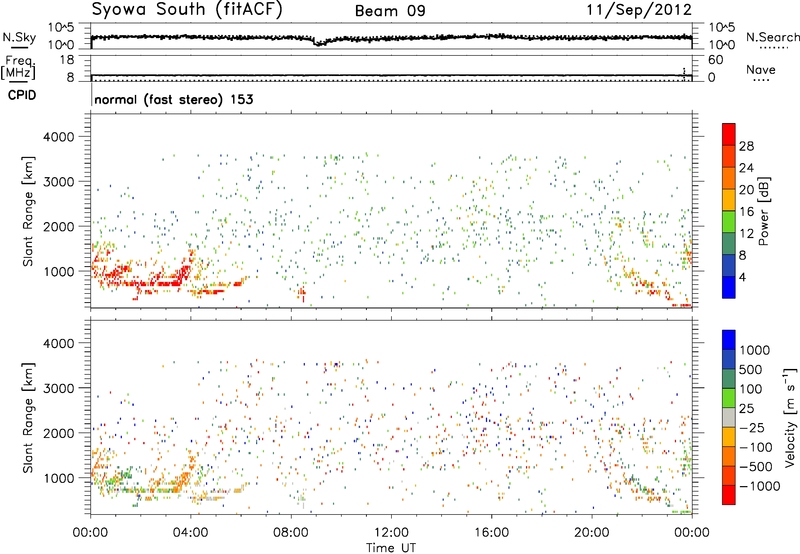Click the red bottom segment of Velocity colorbar
Screen dimensions: 800x554
coord(729,495)
